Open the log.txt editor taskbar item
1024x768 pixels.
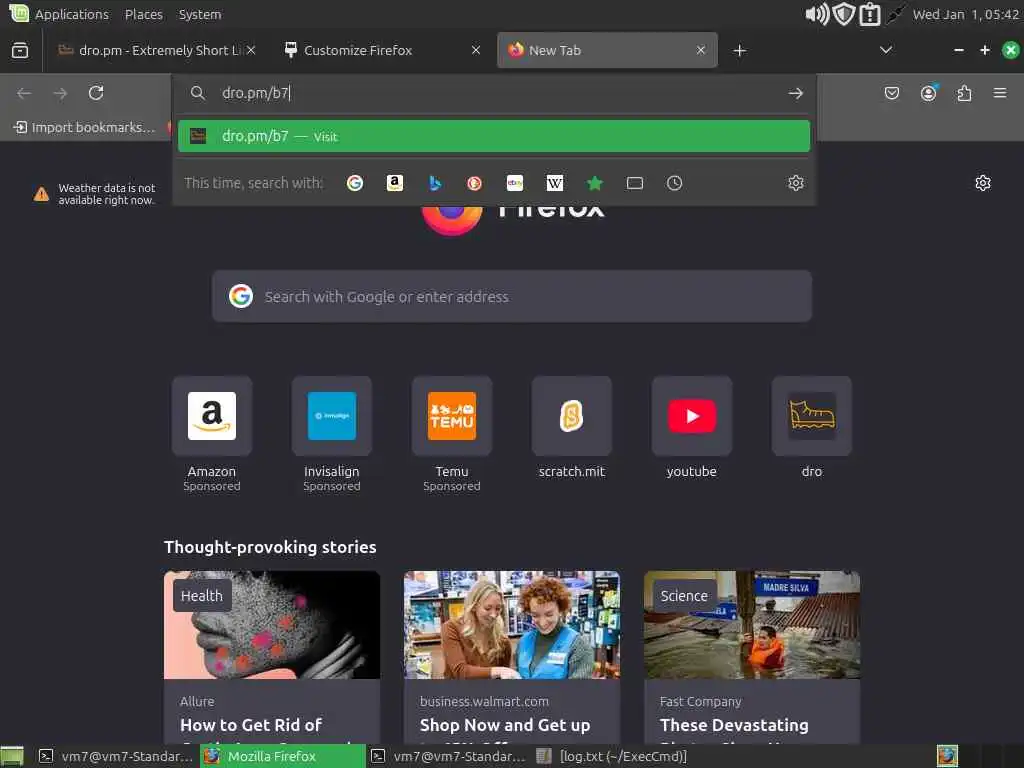612,756
